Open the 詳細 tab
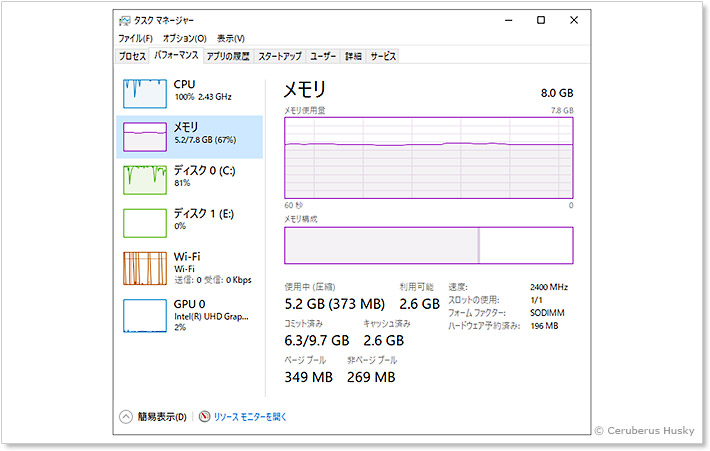Viewport: 710px width, 451px height. coord(353,56)
